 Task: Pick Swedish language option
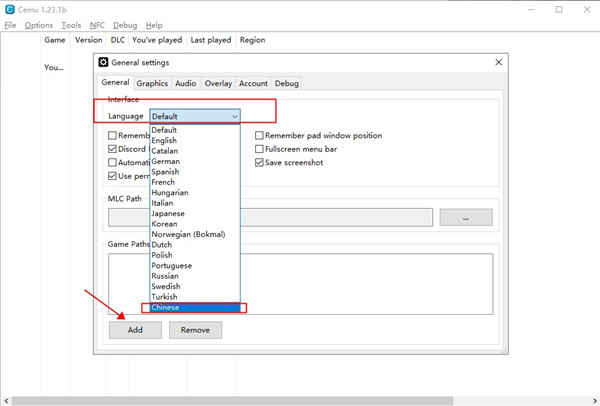(x=195, y=286)
